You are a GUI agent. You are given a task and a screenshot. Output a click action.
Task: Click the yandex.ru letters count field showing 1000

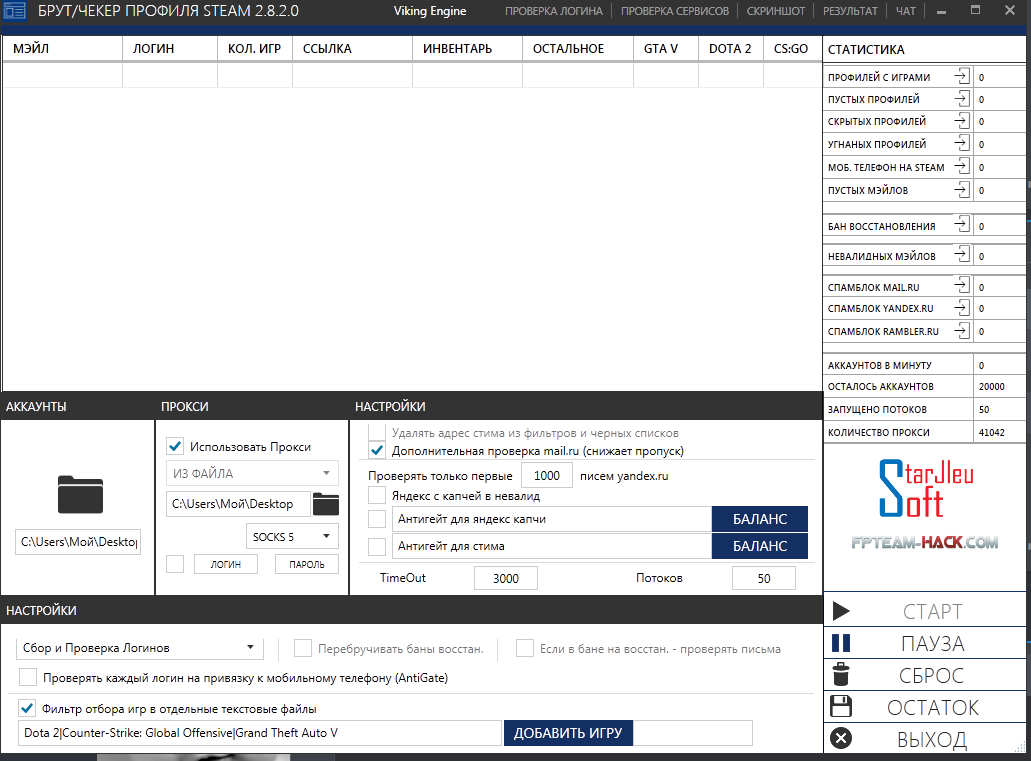pyautogui.click(x=546, y=476)
